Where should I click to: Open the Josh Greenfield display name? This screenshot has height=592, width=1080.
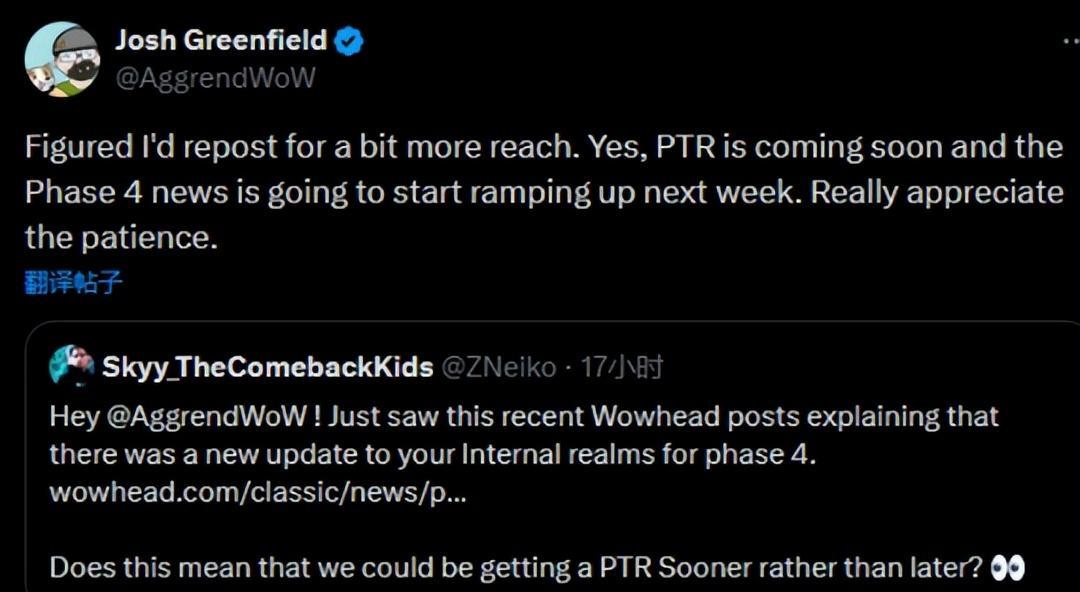221,40
